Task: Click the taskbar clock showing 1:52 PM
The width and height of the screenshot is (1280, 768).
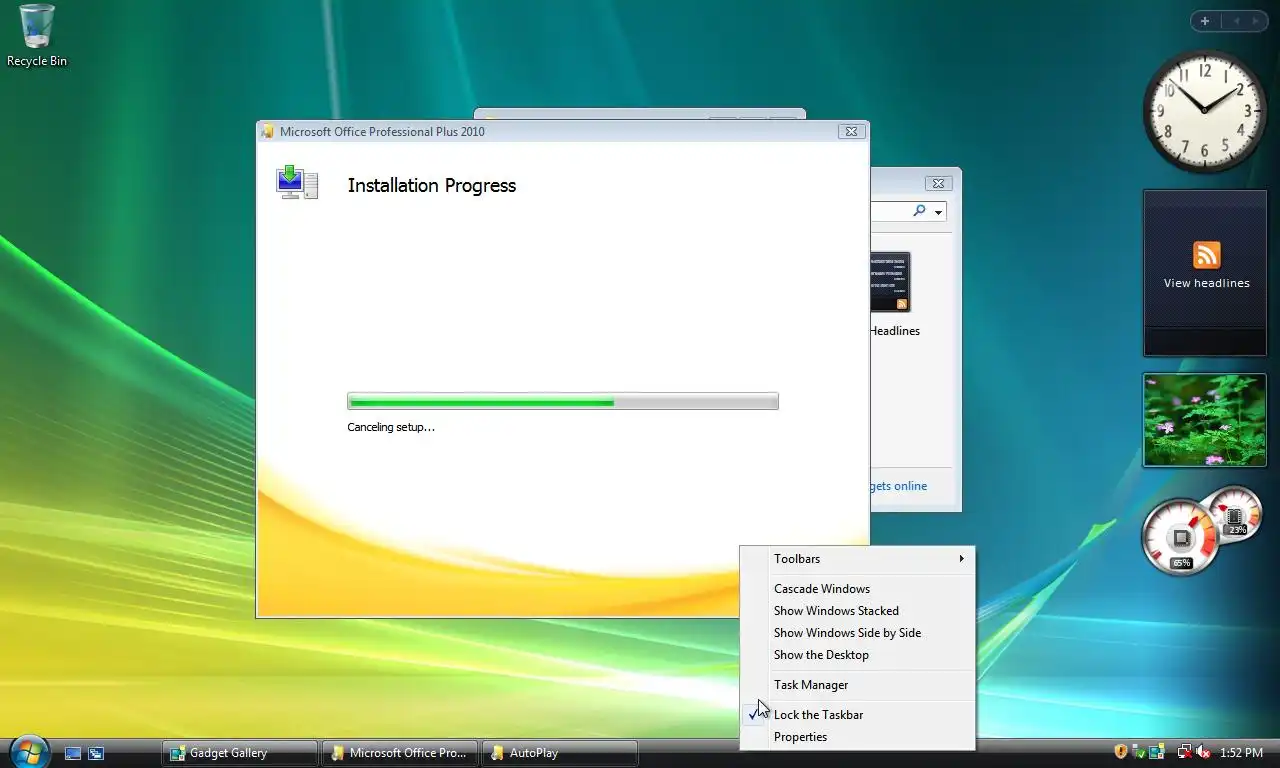Action: coord(1241,752)
